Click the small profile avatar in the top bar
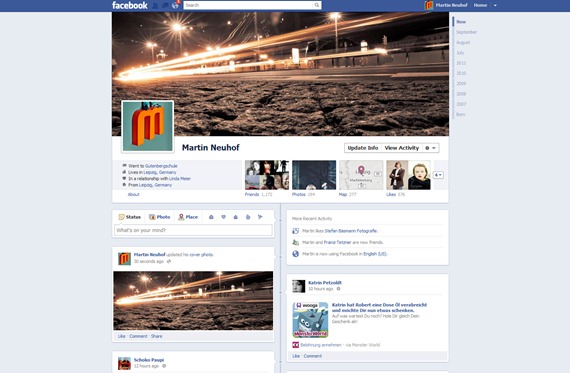570x373 pixels. coord(429,5)
